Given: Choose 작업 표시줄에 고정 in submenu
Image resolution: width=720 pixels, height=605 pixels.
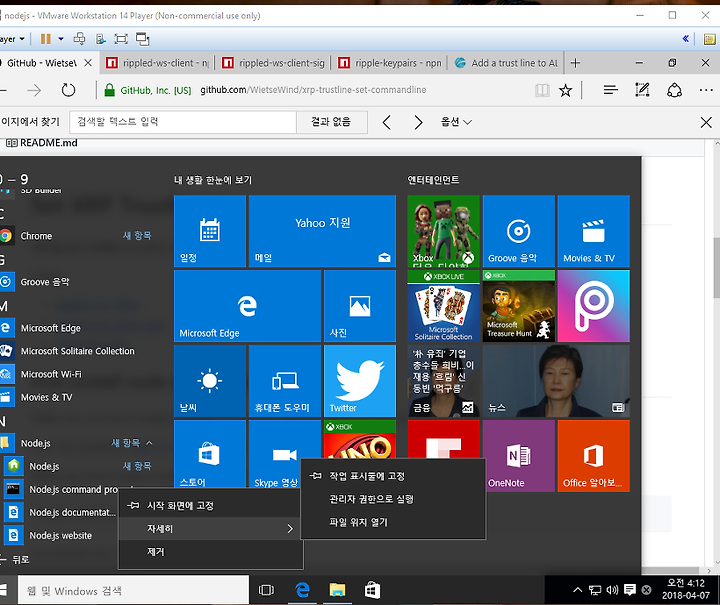Looking at the screenshot, I should [x=393, y=476].
